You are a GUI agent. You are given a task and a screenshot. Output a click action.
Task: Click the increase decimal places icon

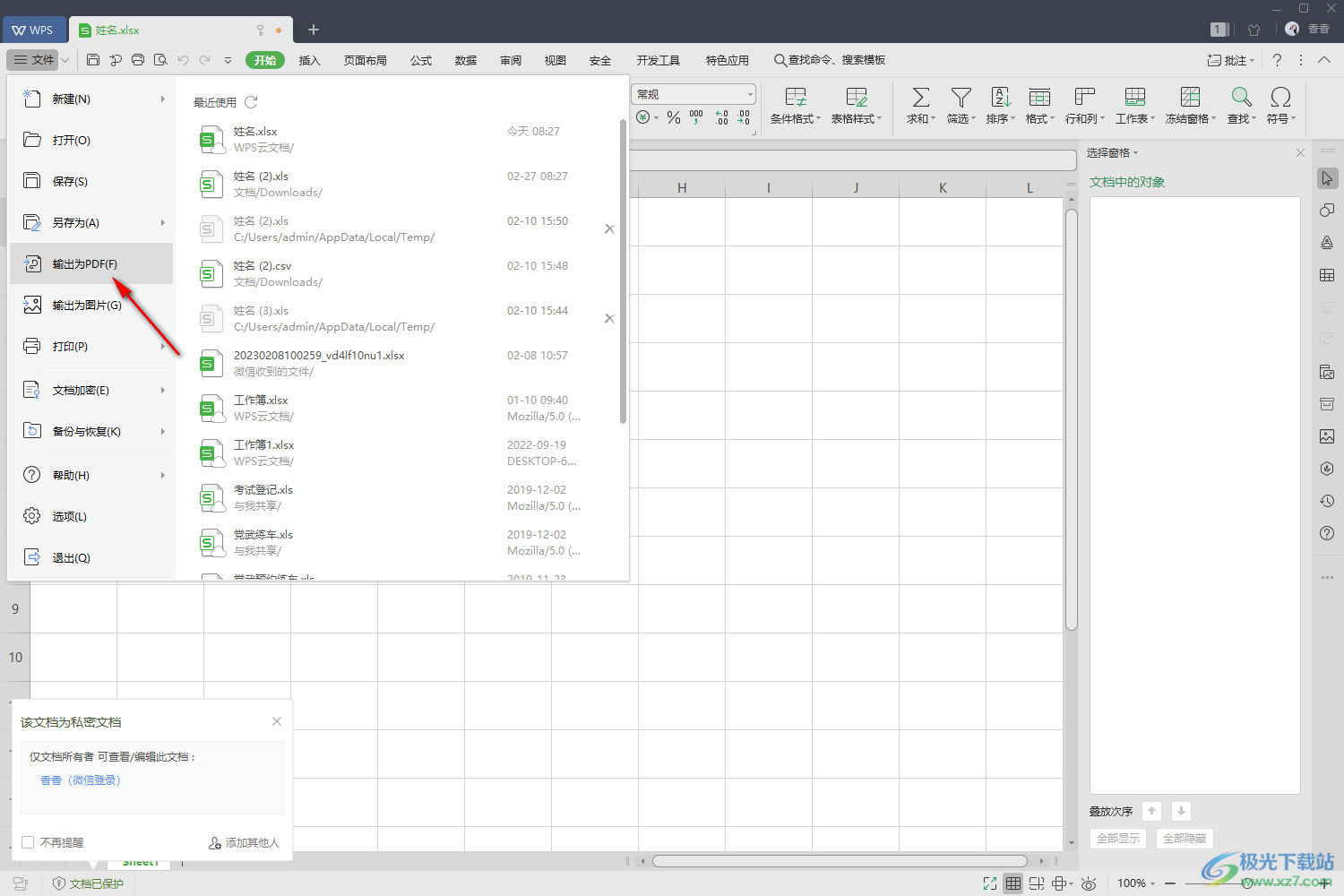[721, 117]
